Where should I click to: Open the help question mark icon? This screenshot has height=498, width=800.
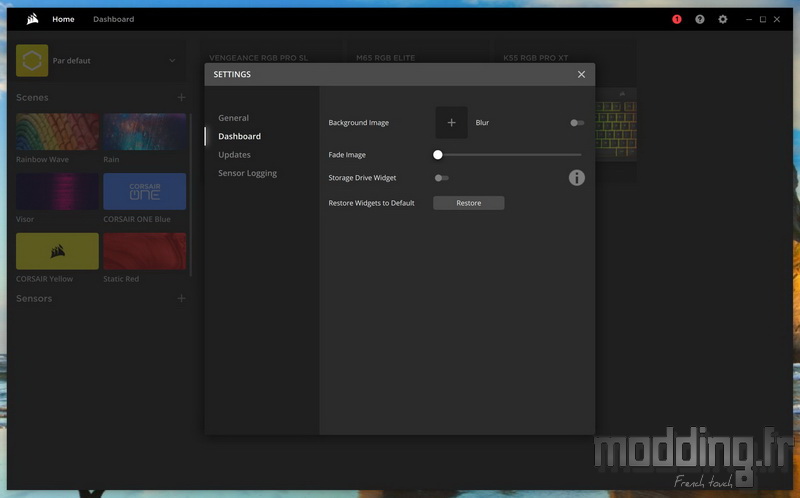(x=699, y=19)
